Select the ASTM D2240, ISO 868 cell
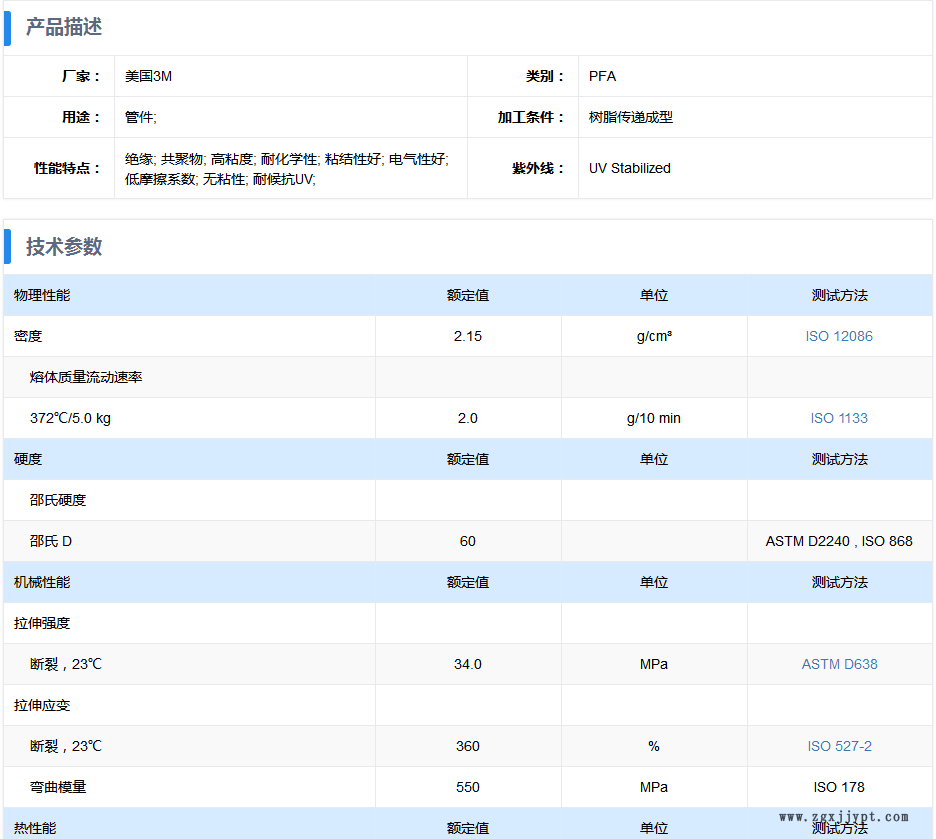This screenshot has height=839, width=936. 839,541
